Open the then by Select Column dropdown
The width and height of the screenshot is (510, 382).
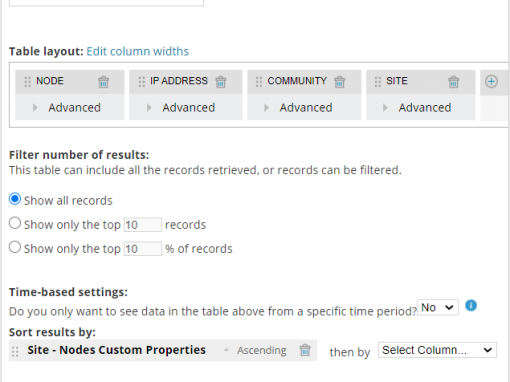click(437, 350)
